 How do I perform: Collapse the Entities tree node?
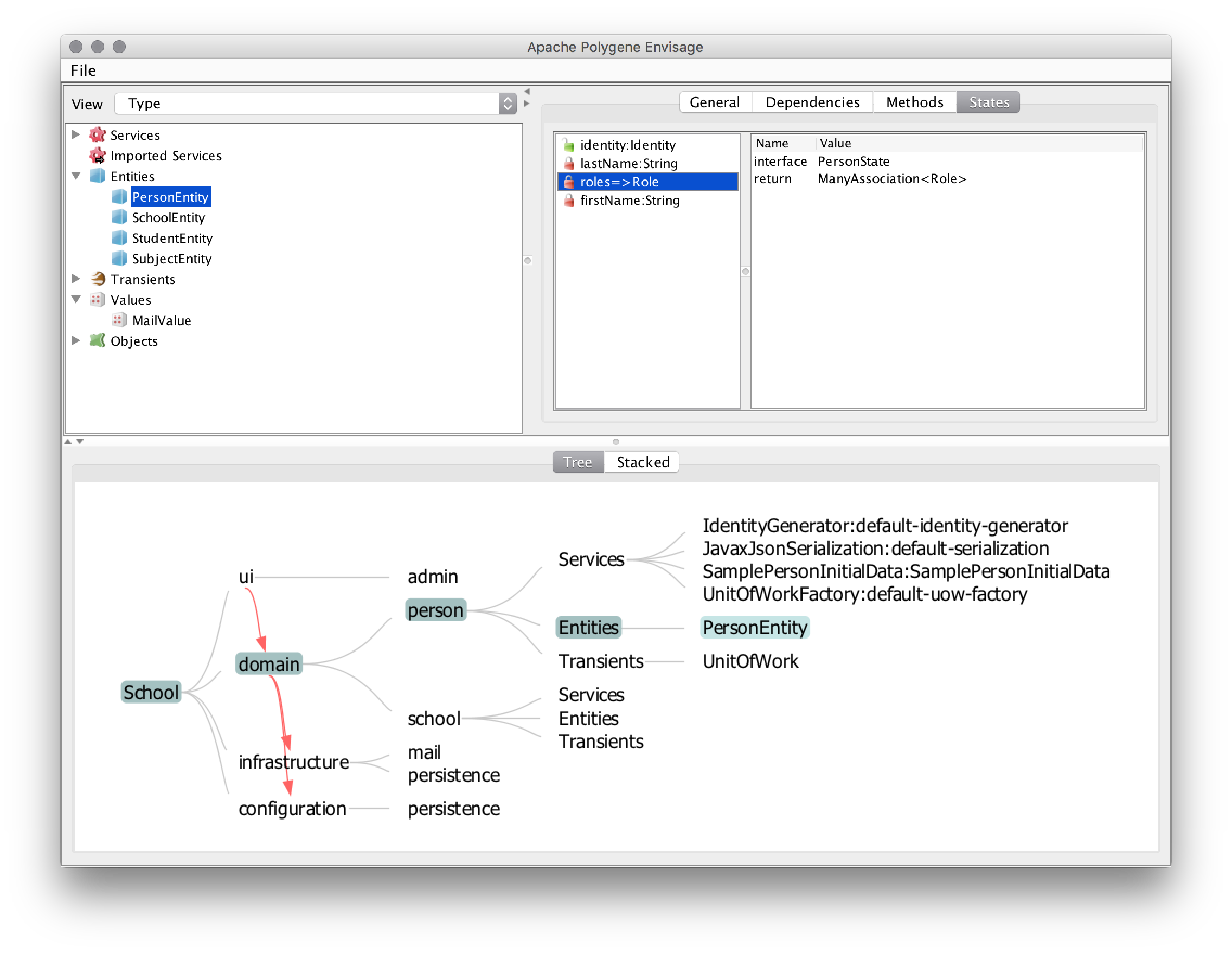76,176
